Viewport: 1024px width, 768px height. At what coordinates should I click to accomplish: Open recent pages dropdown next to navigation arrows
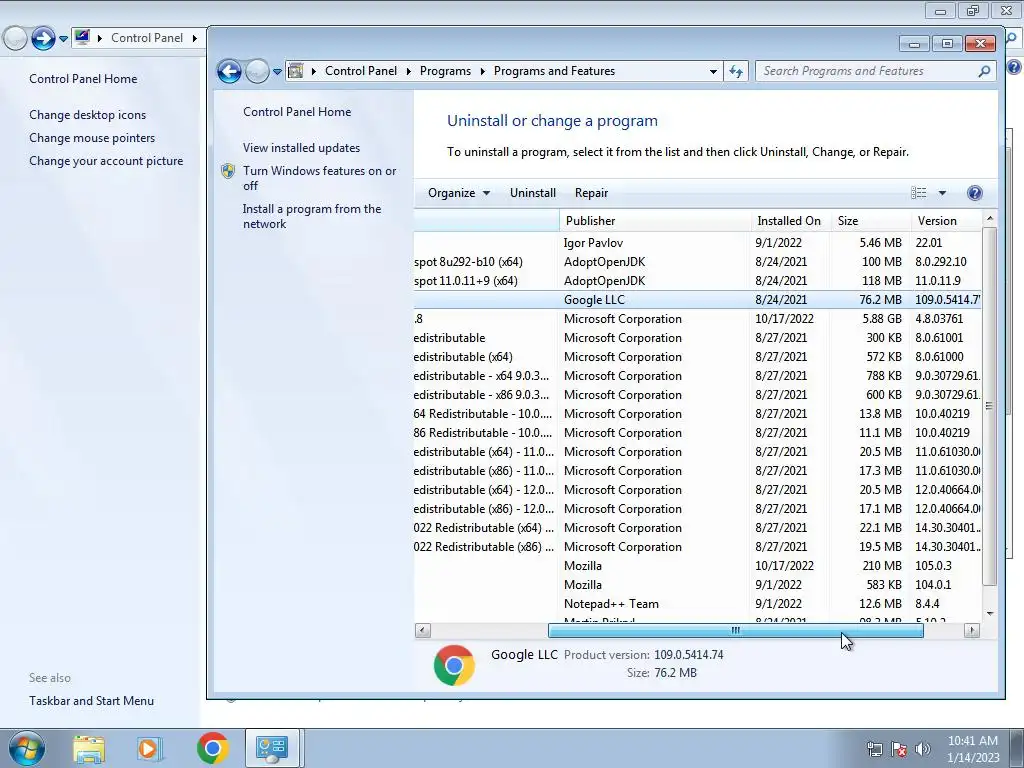point(277,72)
